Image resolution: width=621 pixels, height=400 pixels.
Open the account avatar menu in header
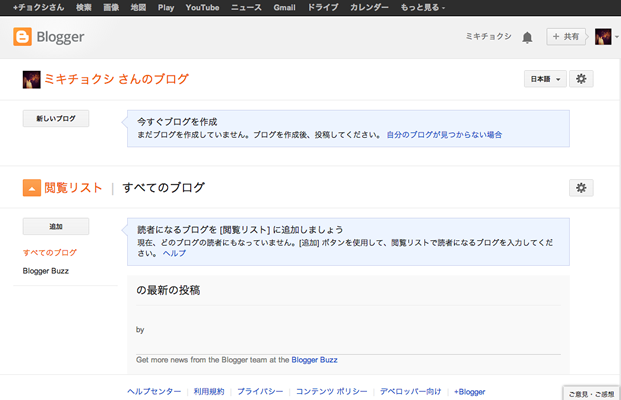[603, 37]
